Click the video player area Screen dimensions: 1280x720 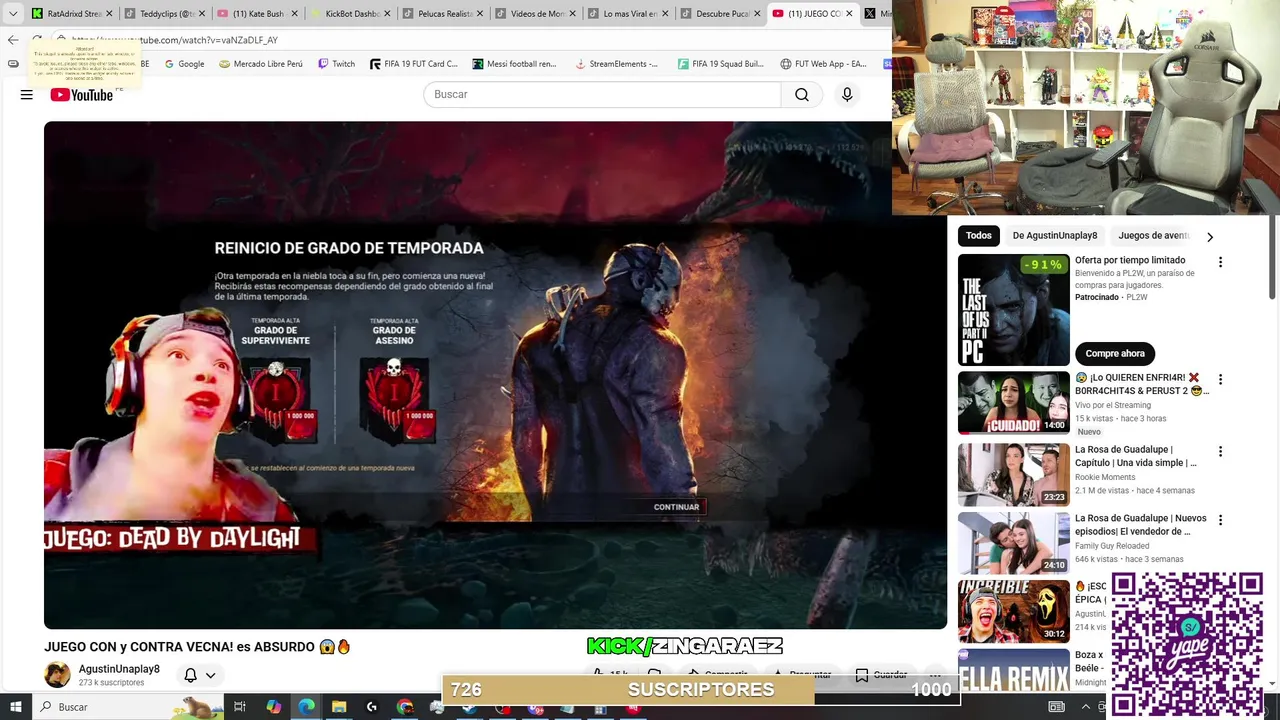pyautogui.click(x=495, y=375)
